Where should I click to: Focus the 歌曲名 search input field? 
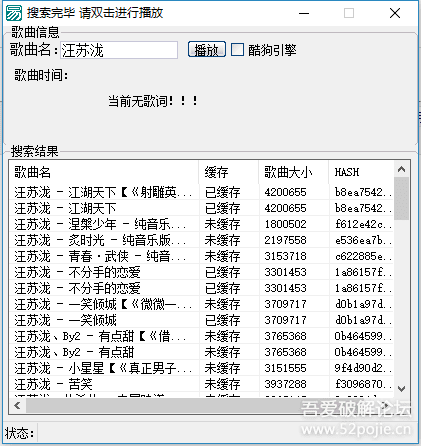119,50
